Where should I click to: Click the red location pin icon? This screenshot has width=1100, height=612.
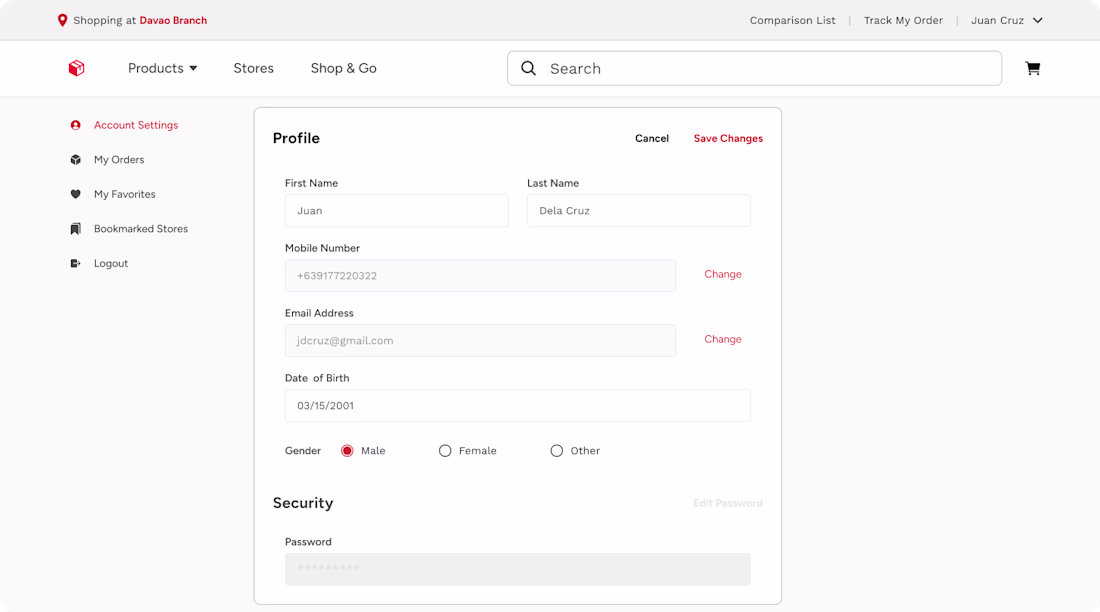[x=62, y=20]
